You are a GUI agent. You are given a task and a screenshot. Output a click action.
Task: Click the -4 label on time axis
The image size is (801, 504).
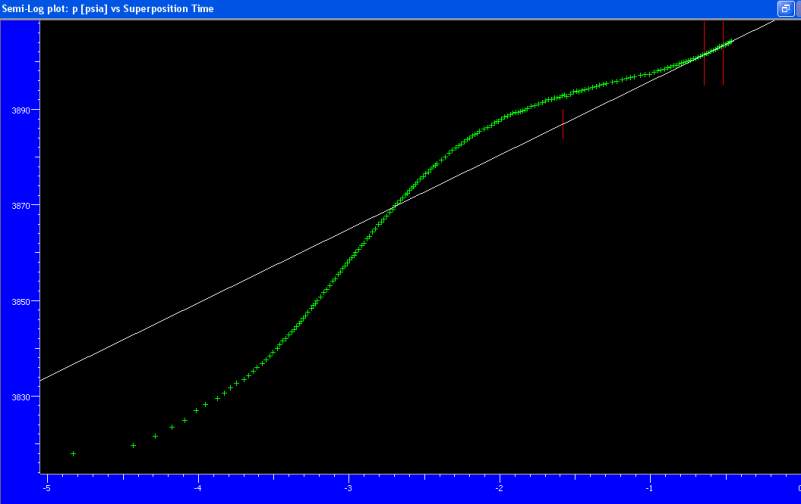(197, 489)
